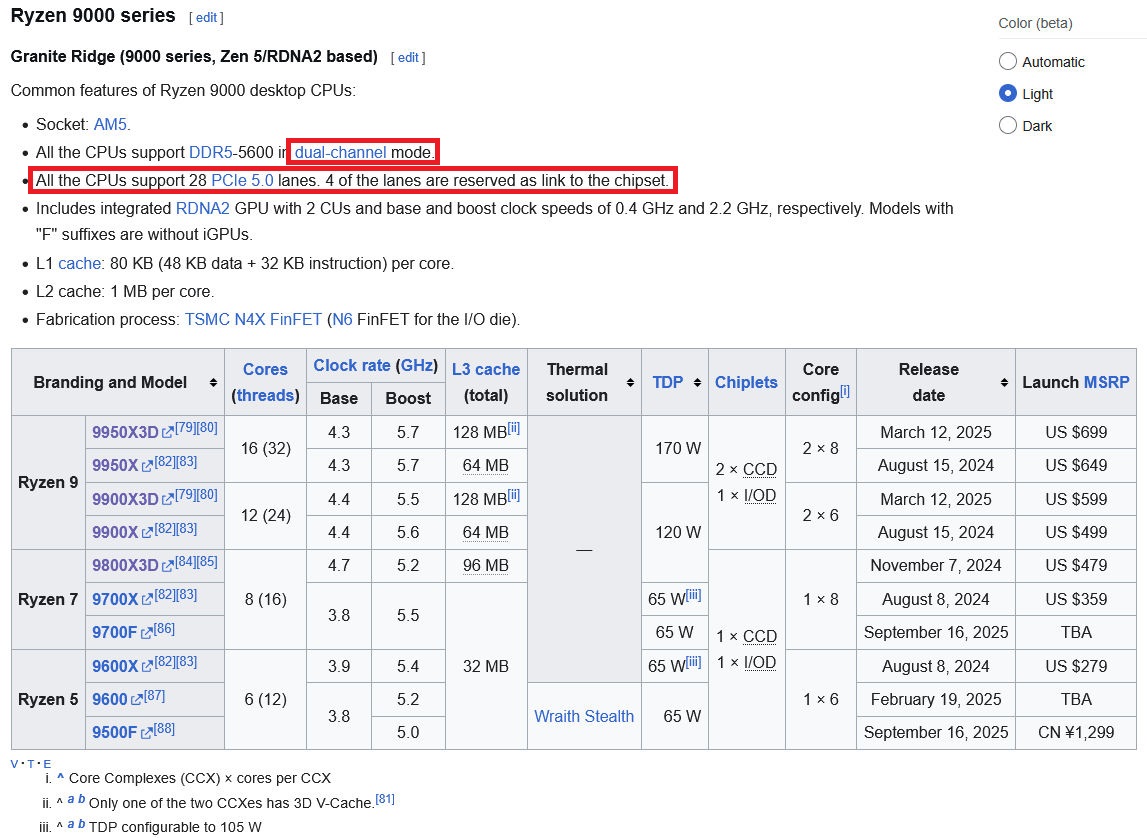Open the AM5 socket link
The image size is (1147, 838).
pos(110,124)
